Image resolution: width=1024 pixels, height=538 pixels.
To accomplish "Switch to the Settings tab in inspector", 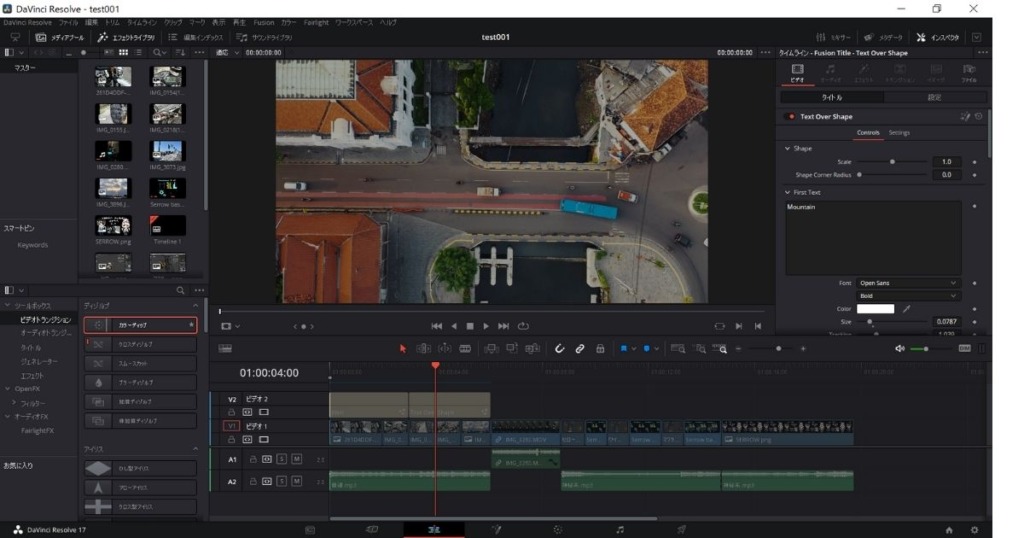I will click(x=899, y=132).
